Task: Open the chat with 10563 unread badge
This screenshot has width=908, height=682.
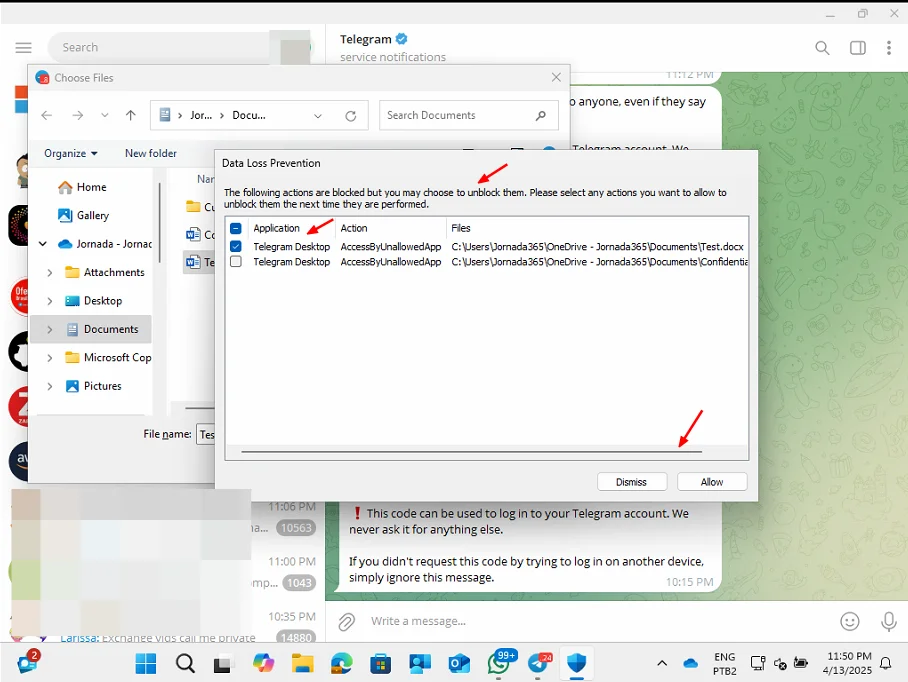Action: pos(296,527)
